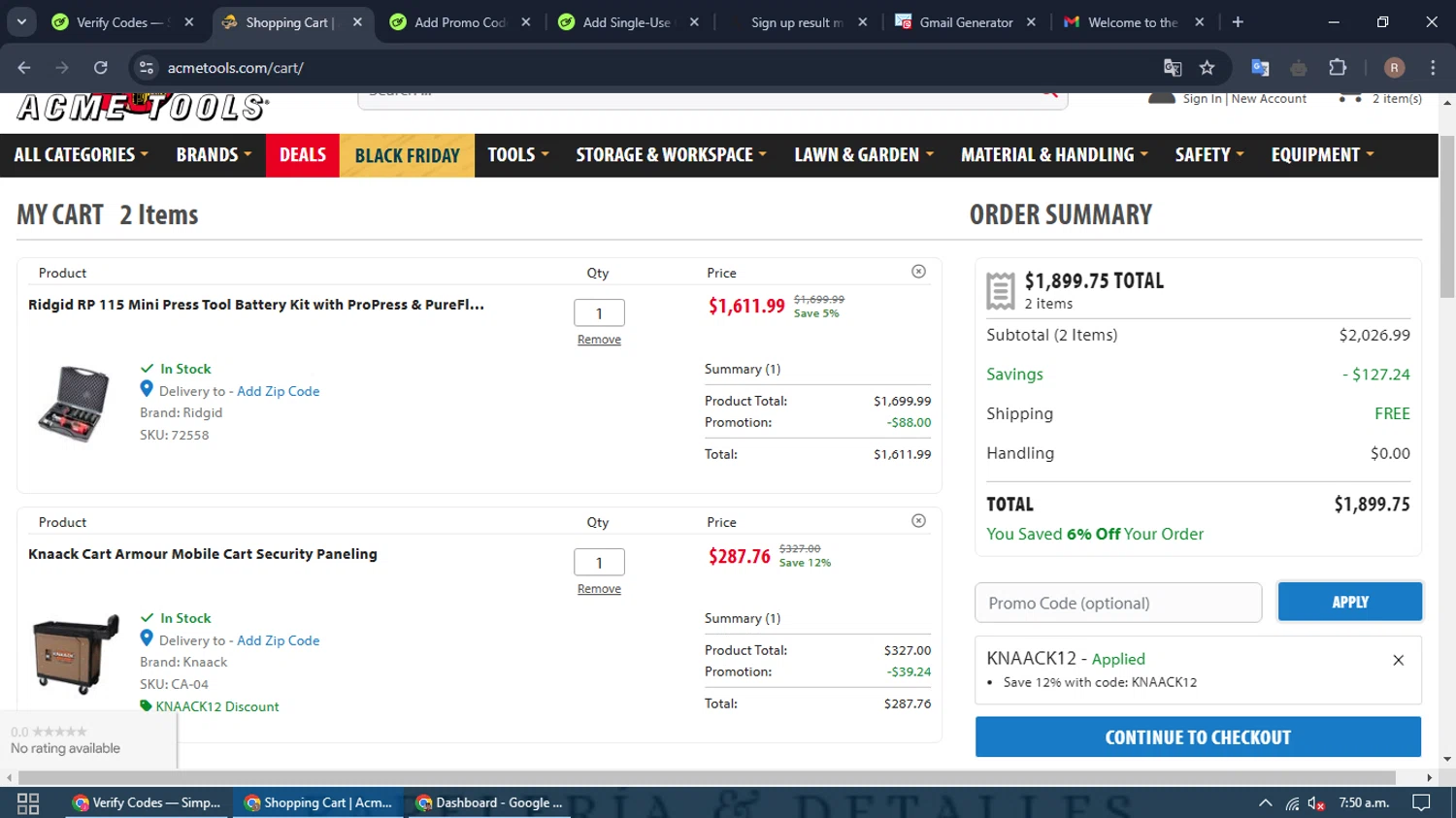Open Google Translate extension icon

tap(1260, 67)
